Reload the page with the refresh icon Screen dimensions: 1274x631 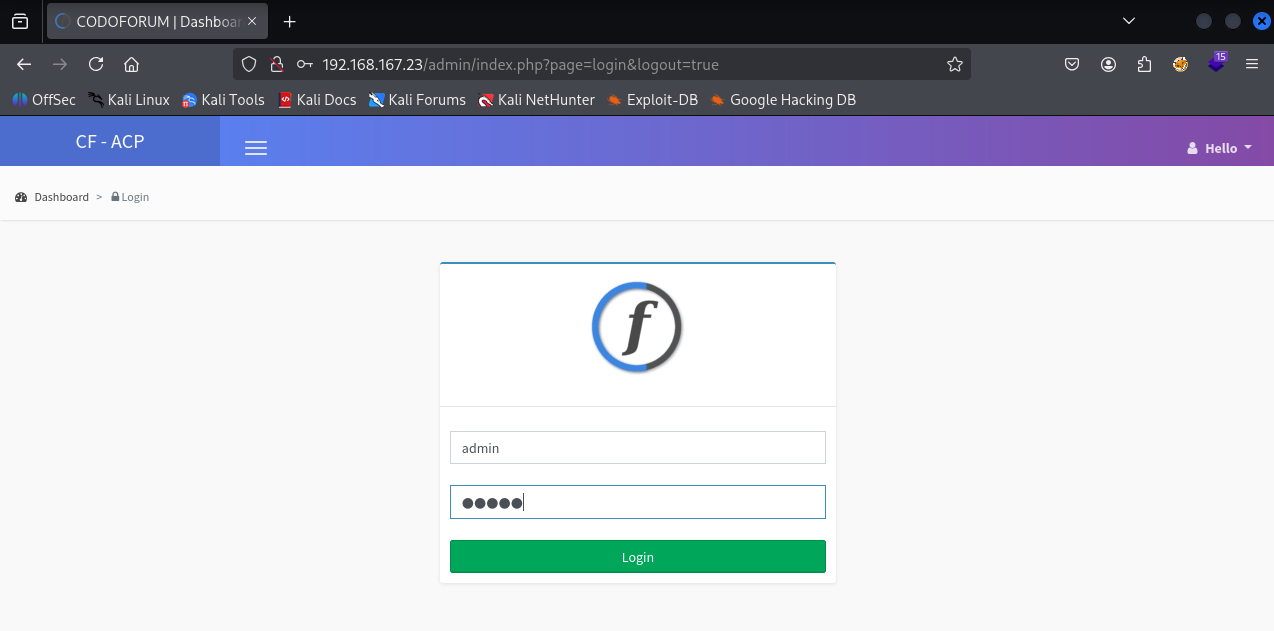coord(96,64)
